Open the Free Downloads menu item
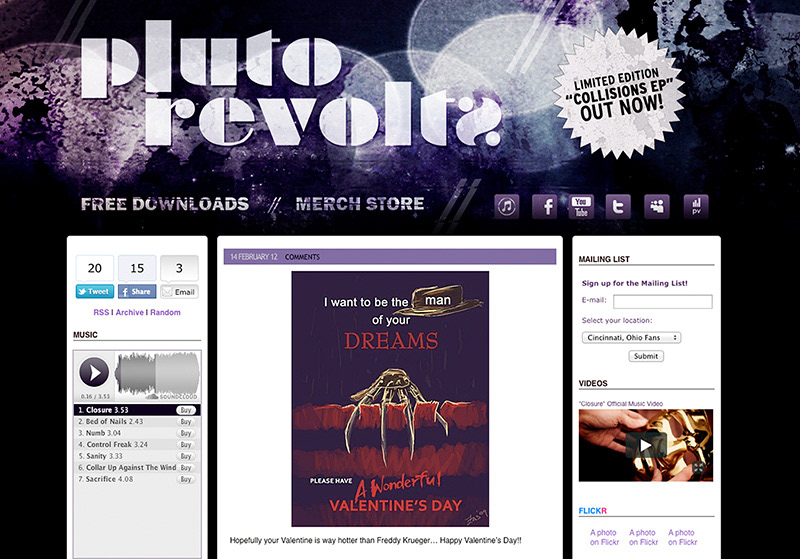The height and width of the screenshot is (559, 800). click(x=165, y=204)
